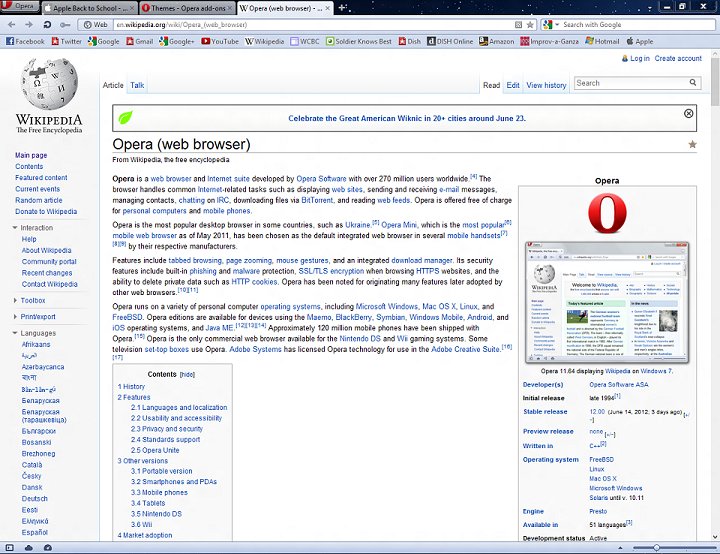Open the Opera main menu button
Viewport: 720px width, 554px height.
tap(22, 7)
